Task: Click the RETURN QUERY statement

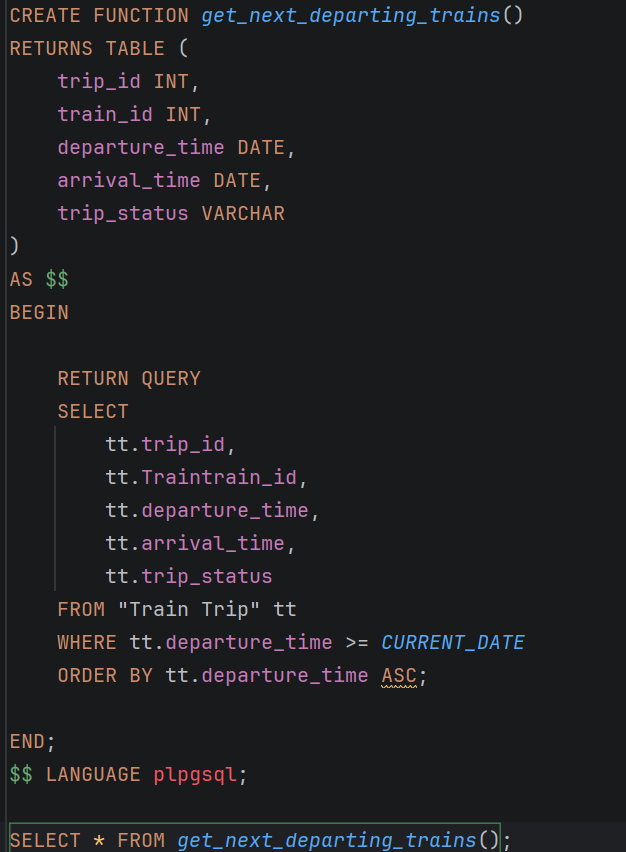Action: point(129,378)
